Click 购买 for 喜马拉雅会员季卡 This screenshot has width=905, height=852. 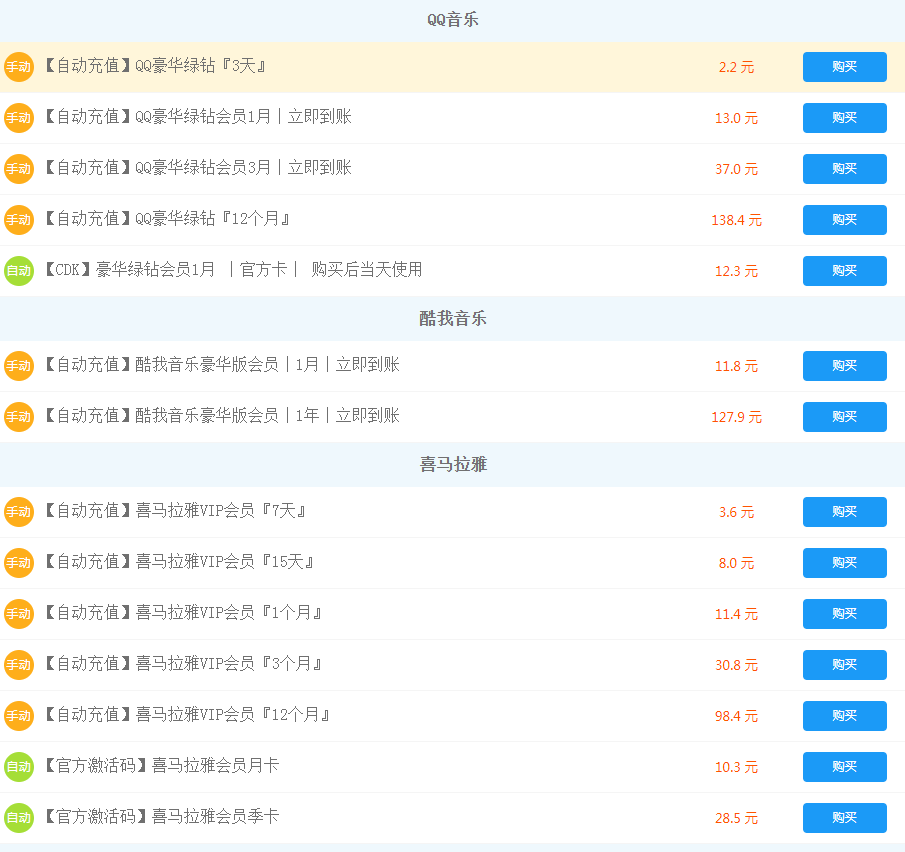[x=844, y=818]
